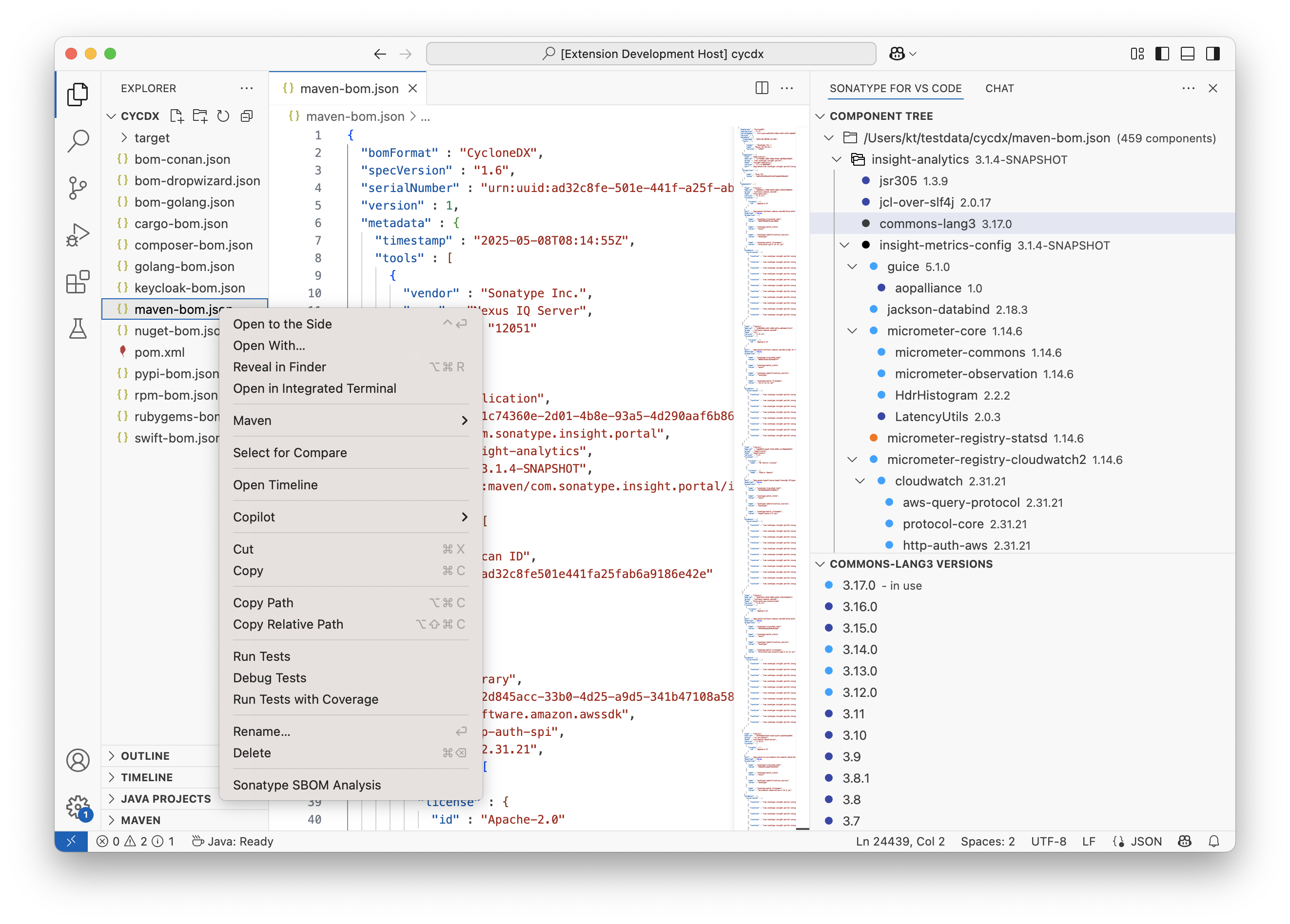1290x924 pixels.
Task: Click LF end of line setting
Action: (1089, 841)
